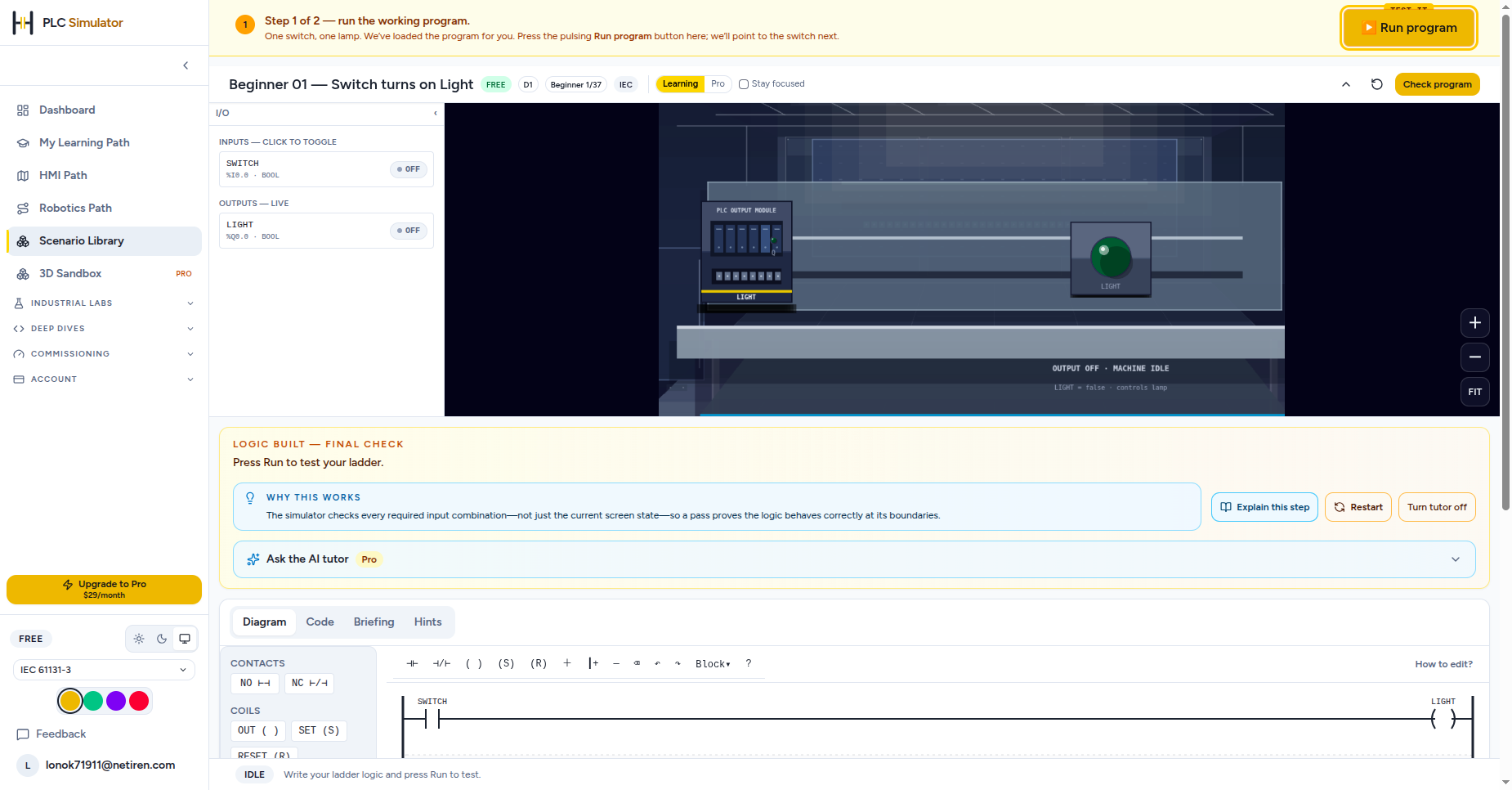Collapse the left sidebar with the arrow
This screenshot has width=1512, height=790.
[186, 65]
